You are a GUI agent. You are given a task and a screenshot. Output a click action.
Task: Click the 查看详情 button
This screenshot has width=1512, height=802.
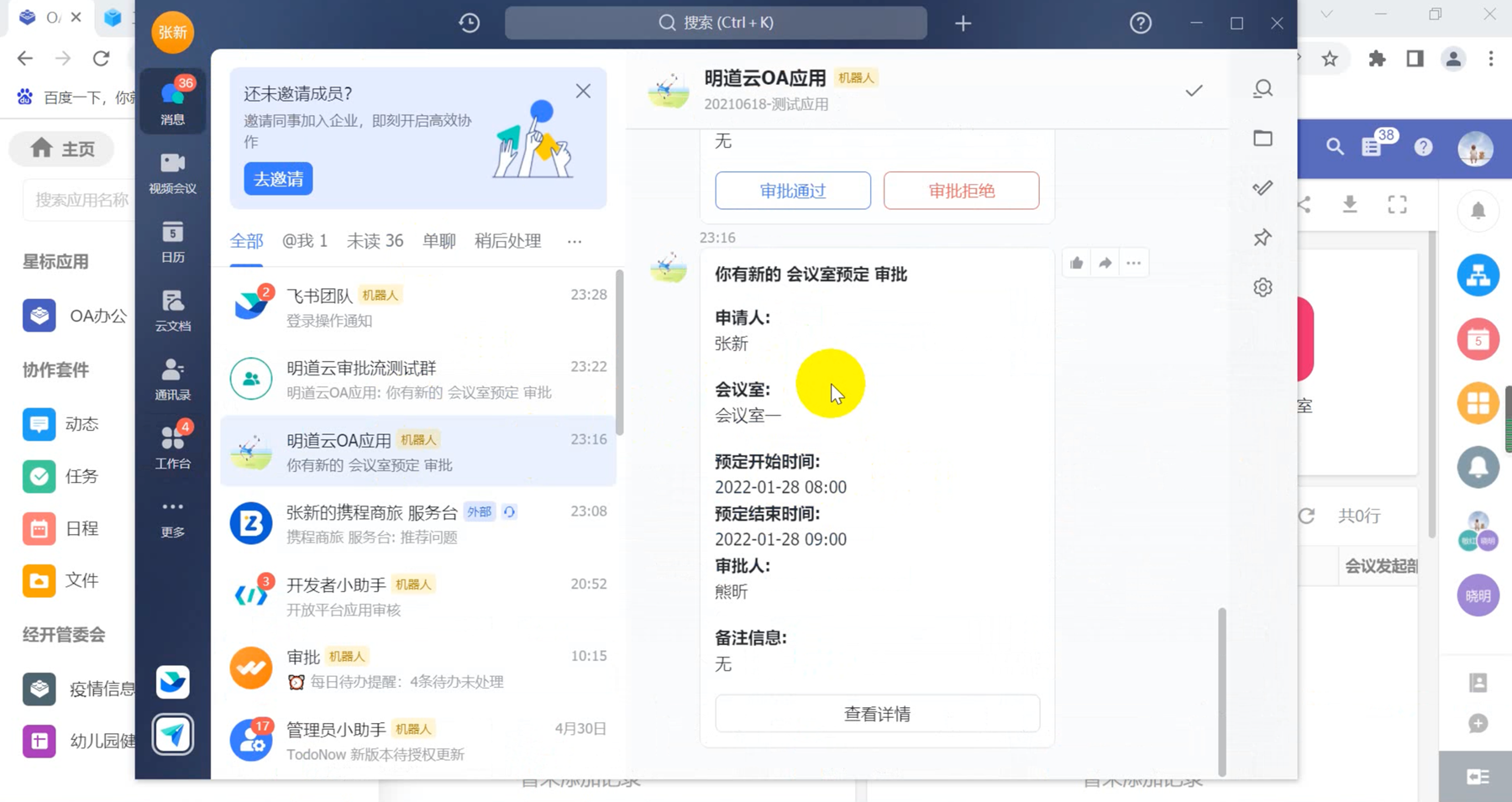(877, 714)
